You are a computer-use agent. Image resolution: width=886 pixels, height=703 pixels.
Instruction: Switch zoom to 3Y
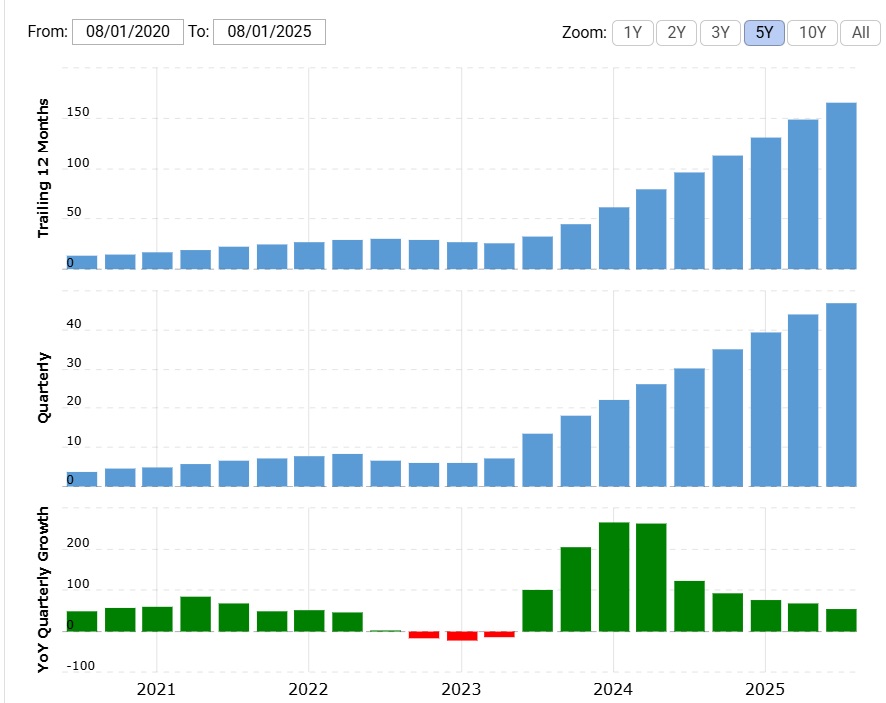click(720, 32)
